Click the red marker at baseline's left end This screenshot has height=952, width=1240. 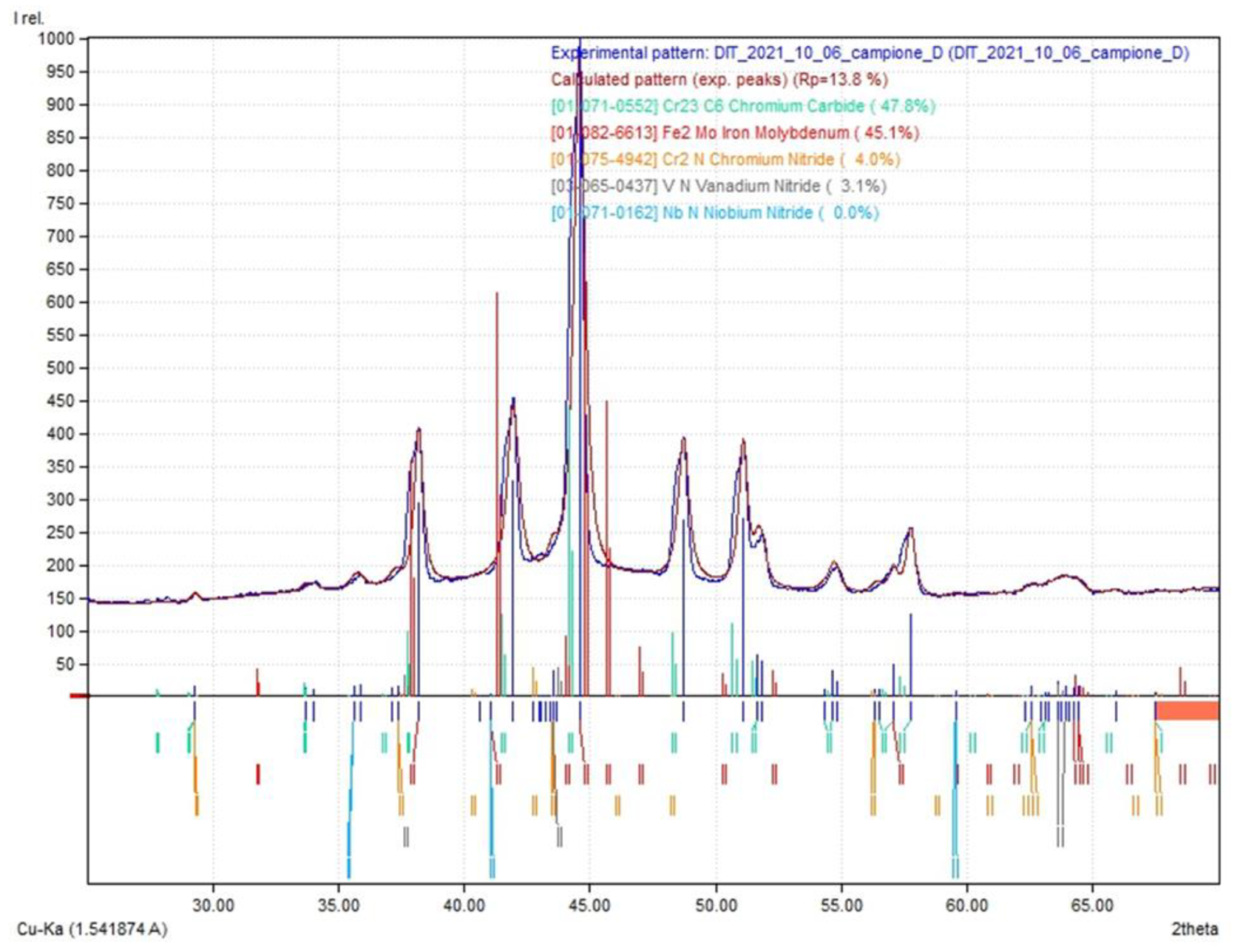click(79, 696)
